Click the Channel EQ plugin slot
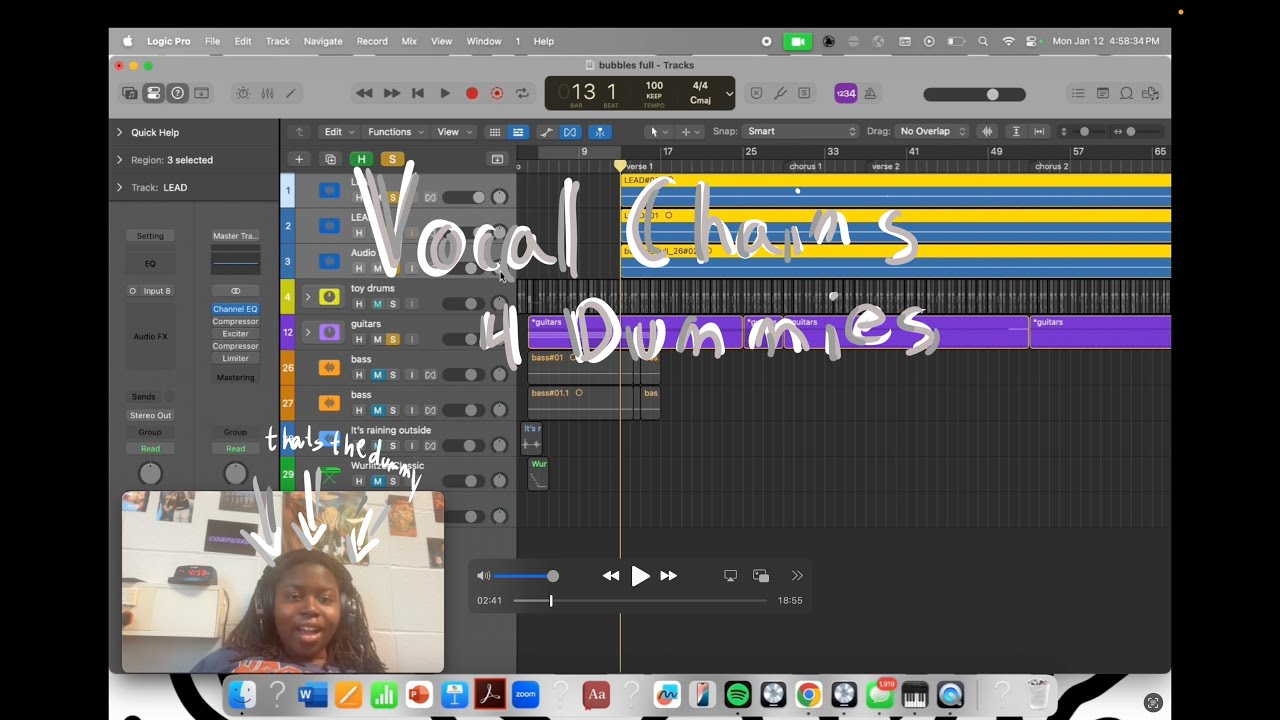 click(235, 309)
